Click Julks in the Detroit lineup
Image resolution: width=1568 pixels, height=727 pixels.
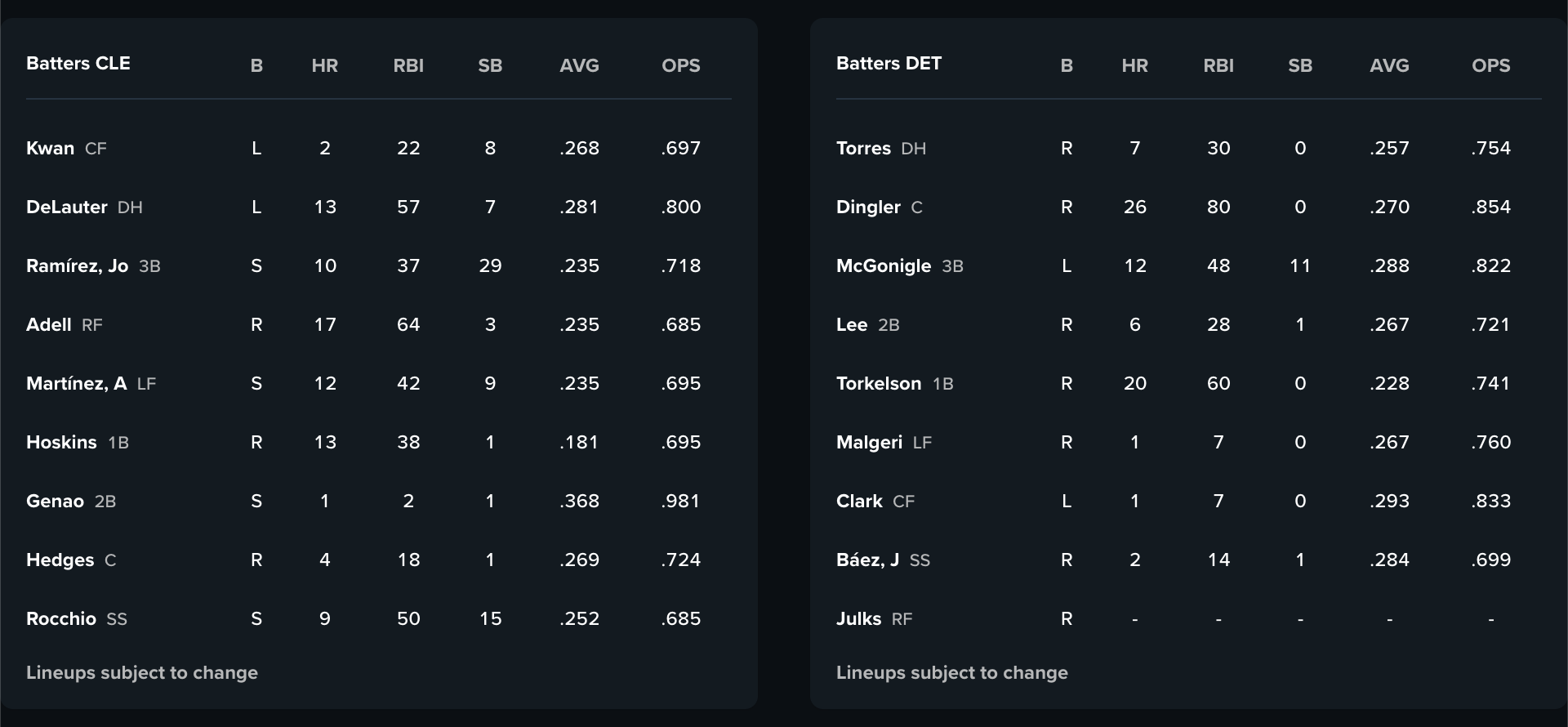pos(858,618)
